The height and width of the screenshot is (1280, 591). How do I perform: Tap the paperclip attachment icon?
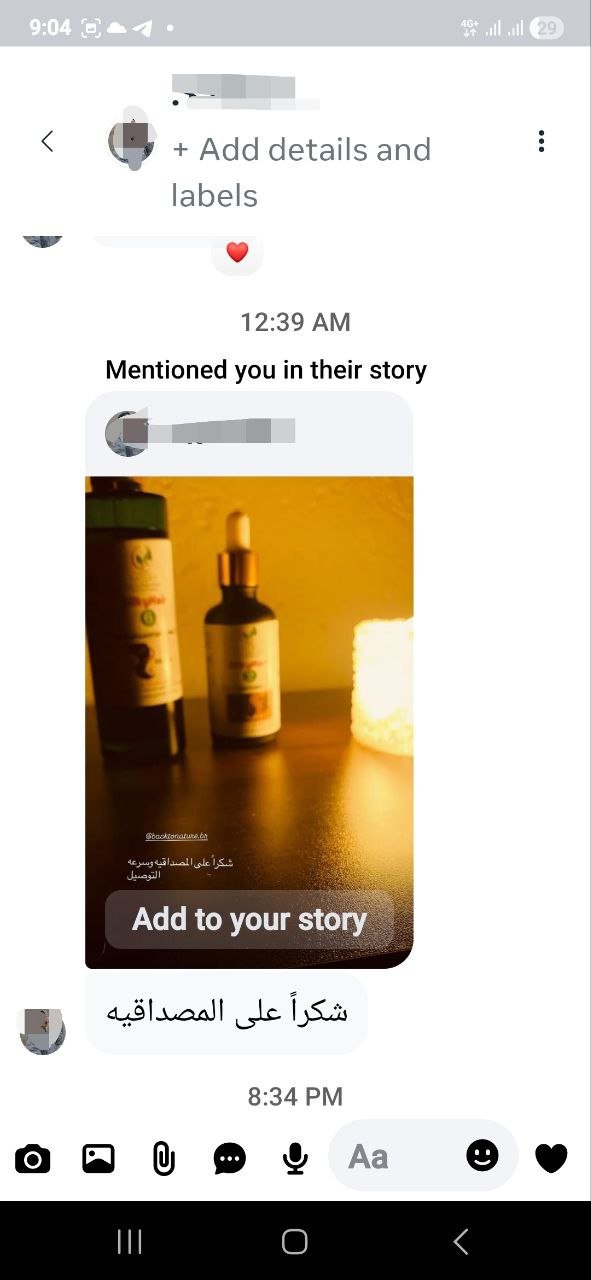[x=163, y=1159]
